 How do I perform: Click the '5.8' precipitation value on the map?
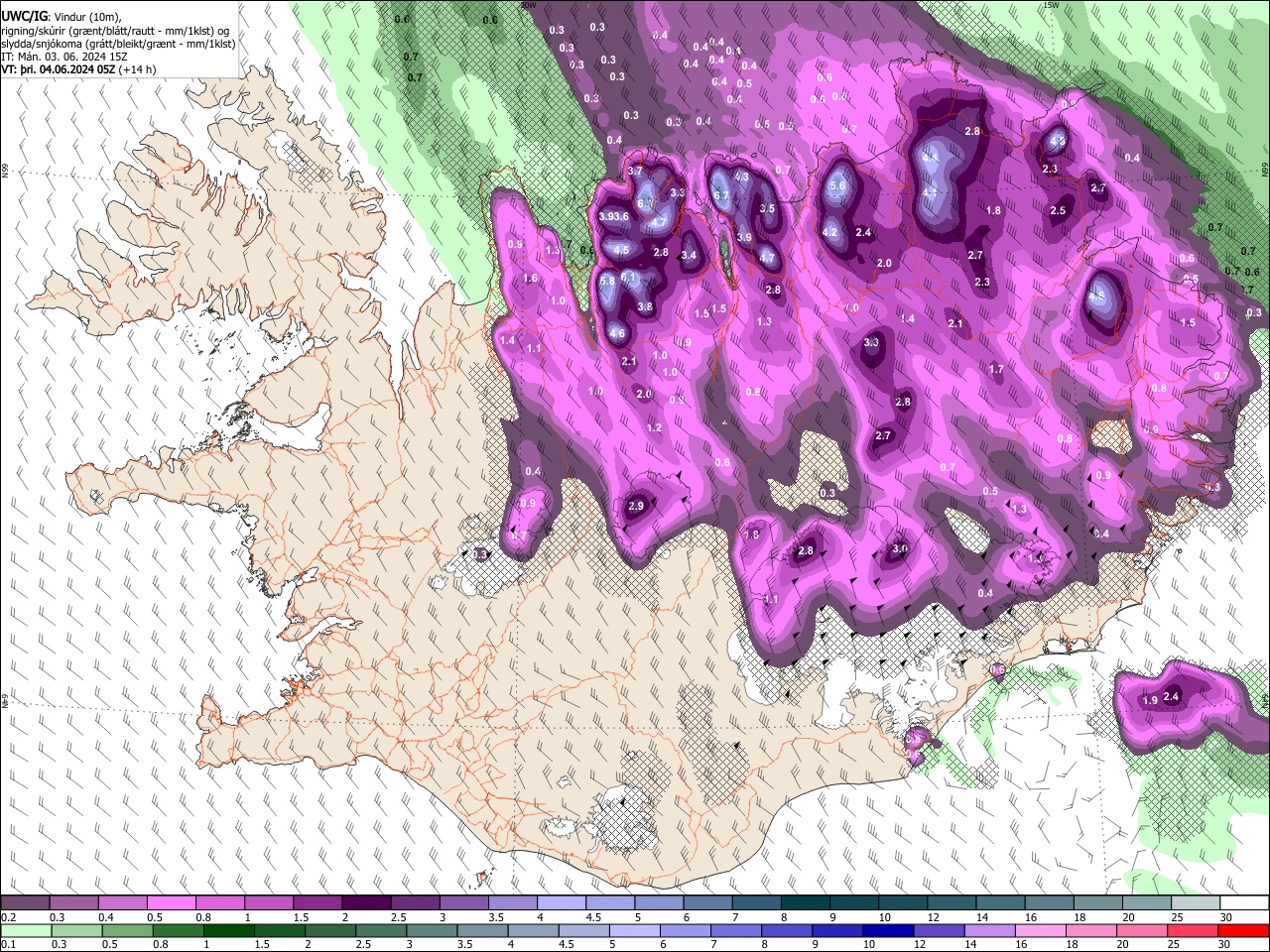click(608, 282)
